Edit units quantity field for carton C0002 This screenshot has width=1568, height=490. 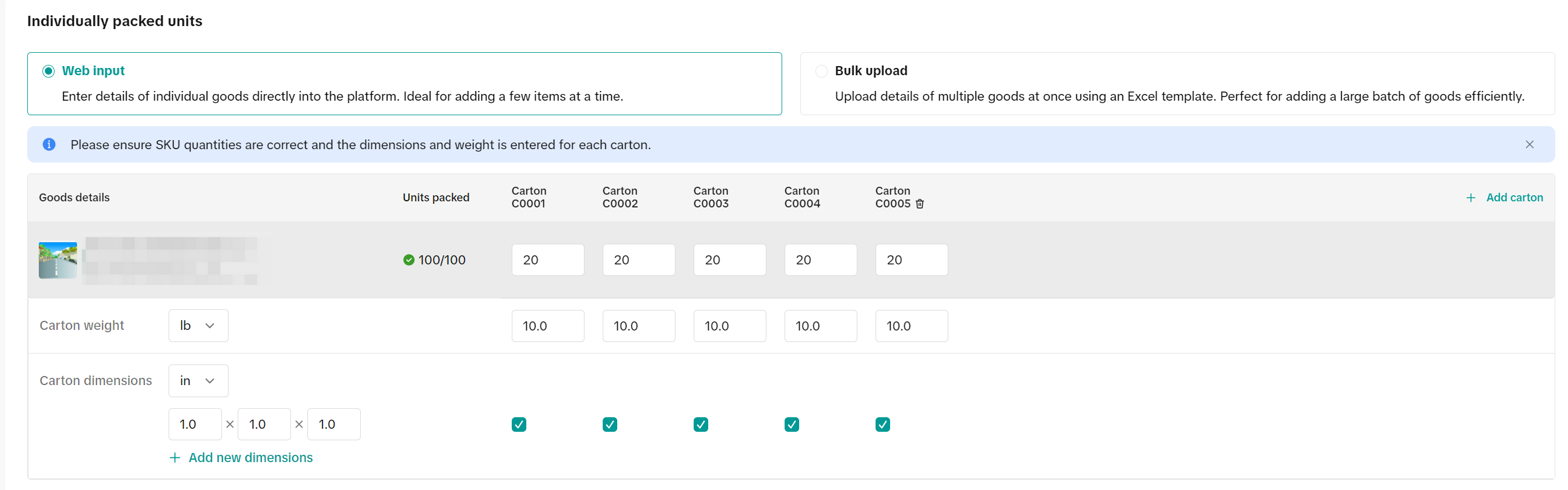pos(638,260)
